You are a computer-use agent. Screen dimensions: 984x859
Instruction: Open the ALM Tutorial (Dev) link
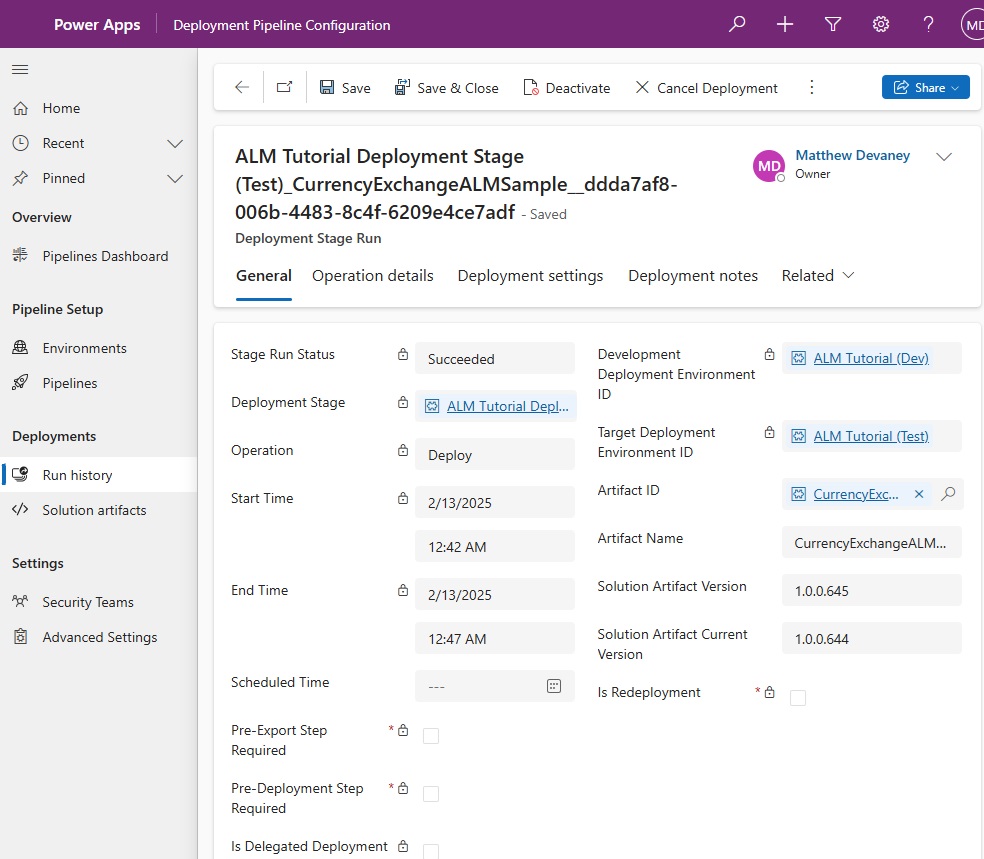pos(871,358)
